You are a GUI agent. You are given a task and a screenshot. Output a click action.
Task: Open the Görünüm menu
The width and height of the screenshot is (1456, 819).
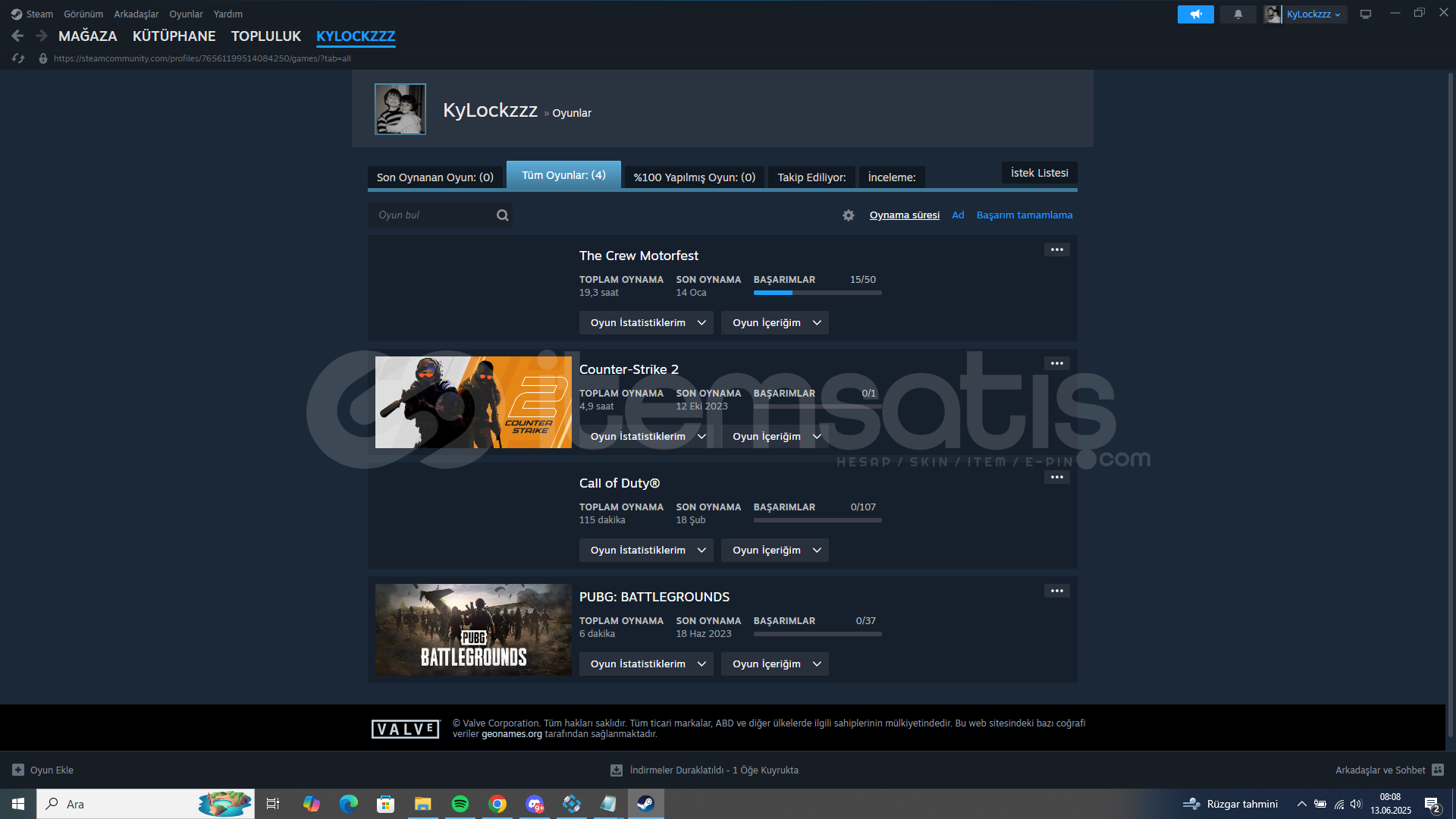83,14
